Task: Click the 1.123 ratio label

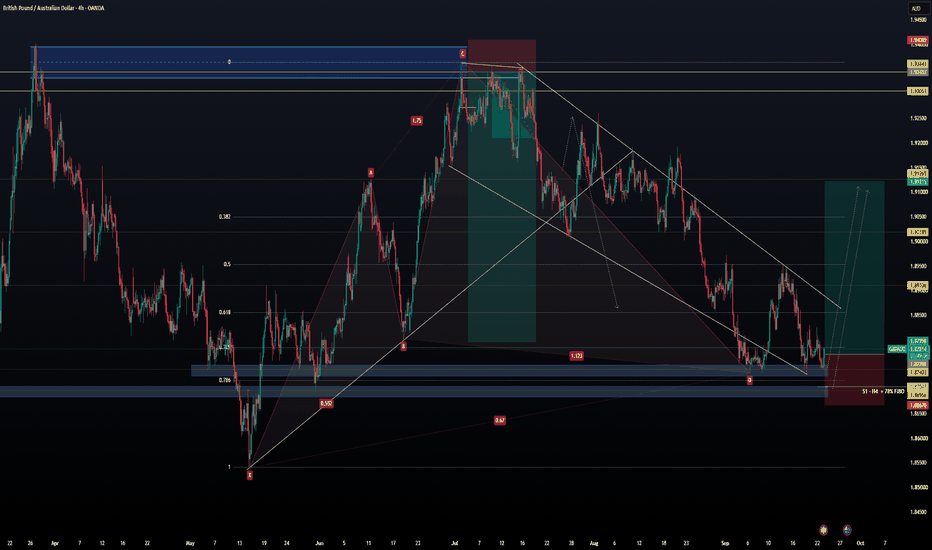Action: [x=576, y=356]
